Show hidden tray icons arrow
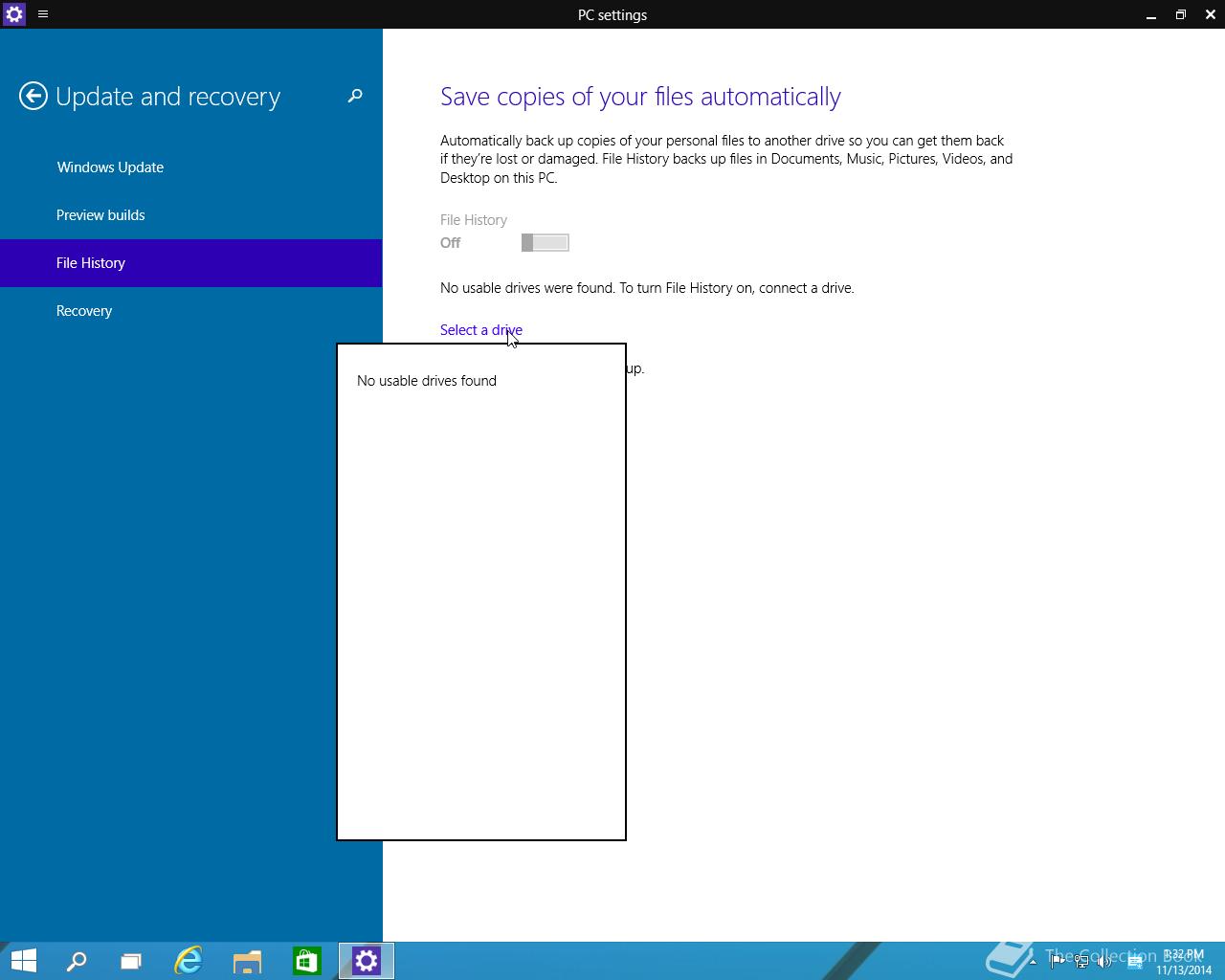 tap(1033, 962)
